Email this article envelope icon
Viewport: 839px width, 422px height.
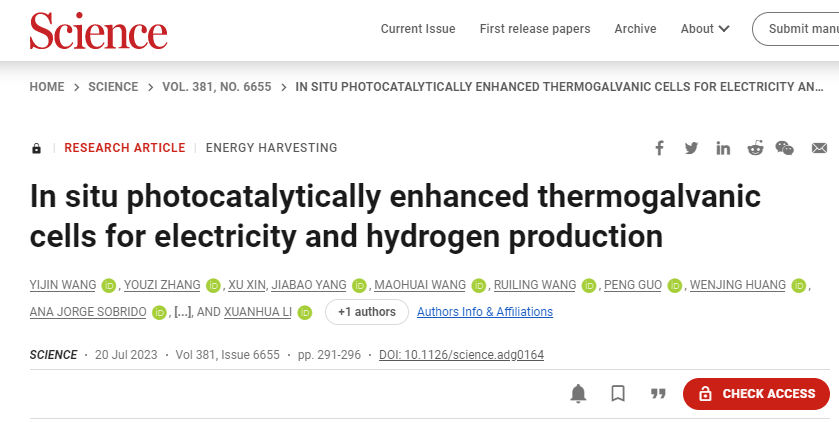pyautogui.click(x=819, y=148)
